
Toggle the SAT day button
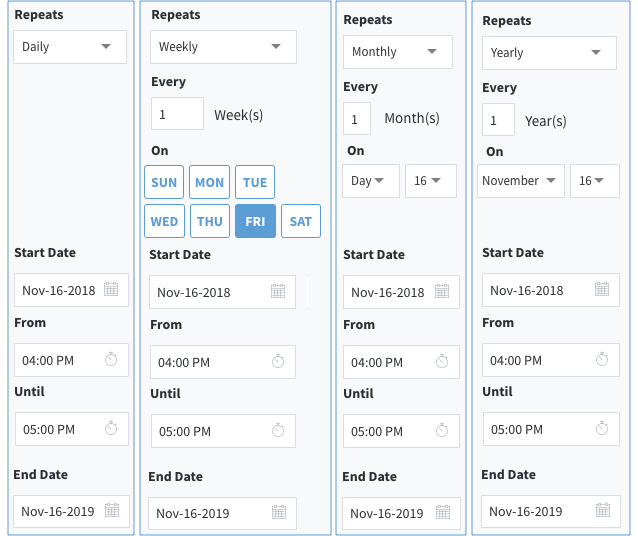[x=301, y=221]
